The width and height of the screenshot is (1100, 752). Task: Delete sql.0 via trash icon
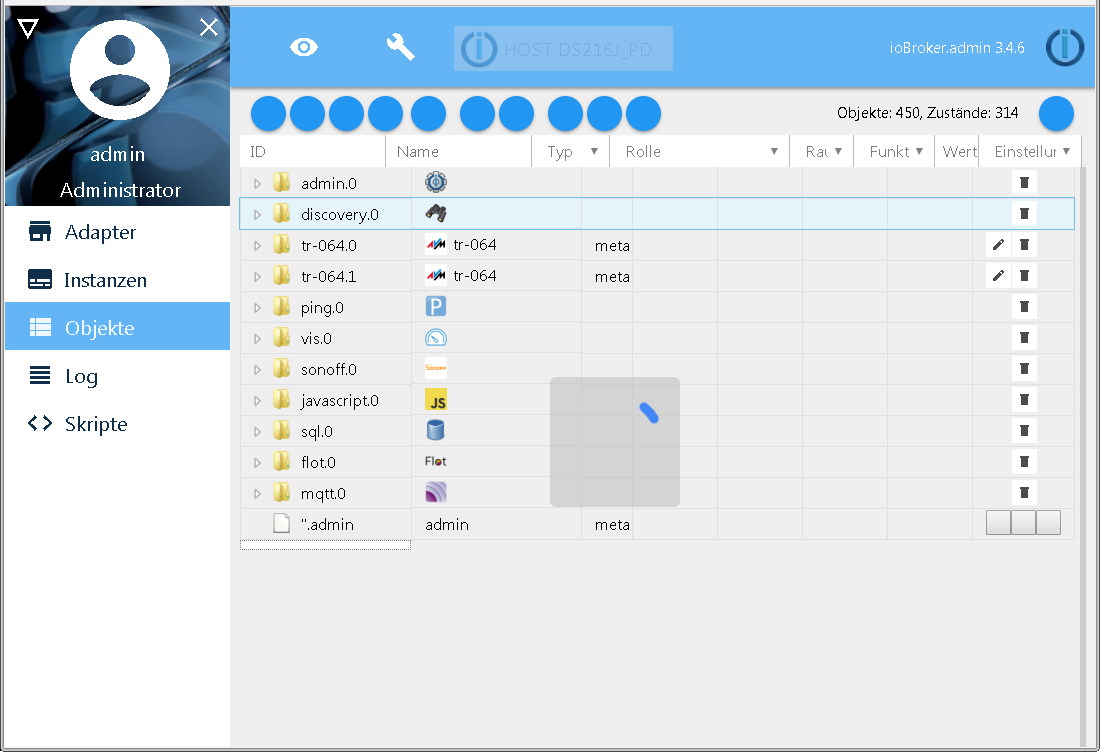[1024, 430]
